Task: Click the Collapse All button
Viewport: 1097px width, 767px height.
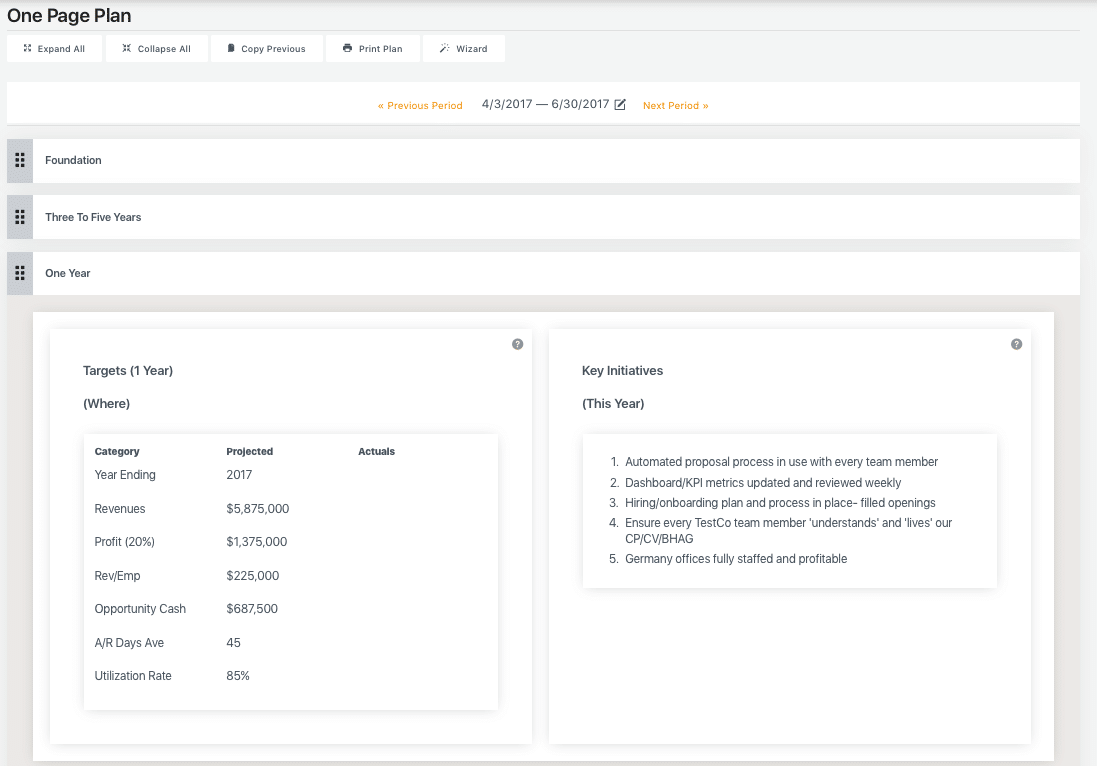Action: click(157, 48)
